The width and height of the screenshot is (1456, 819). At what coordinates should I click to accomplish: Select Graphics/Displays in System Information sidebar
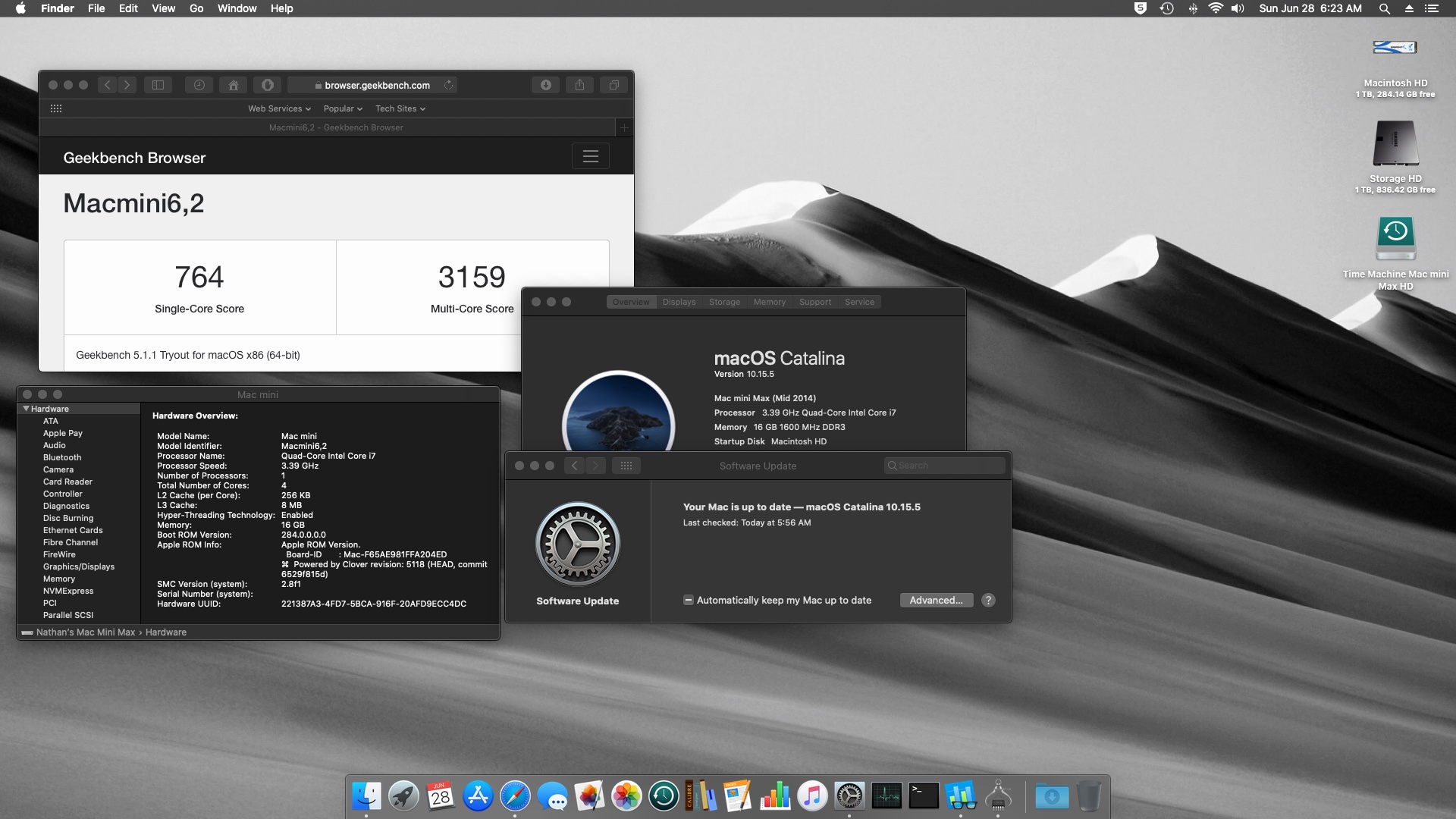[x=79, y=566]
